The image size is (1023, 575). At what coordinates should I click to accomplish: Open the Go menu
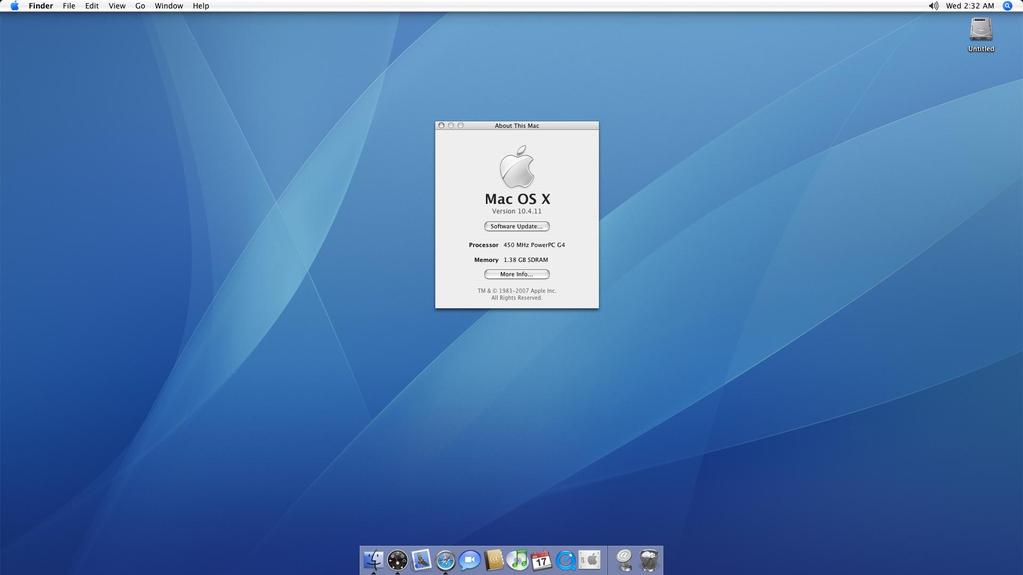[140, 6]
